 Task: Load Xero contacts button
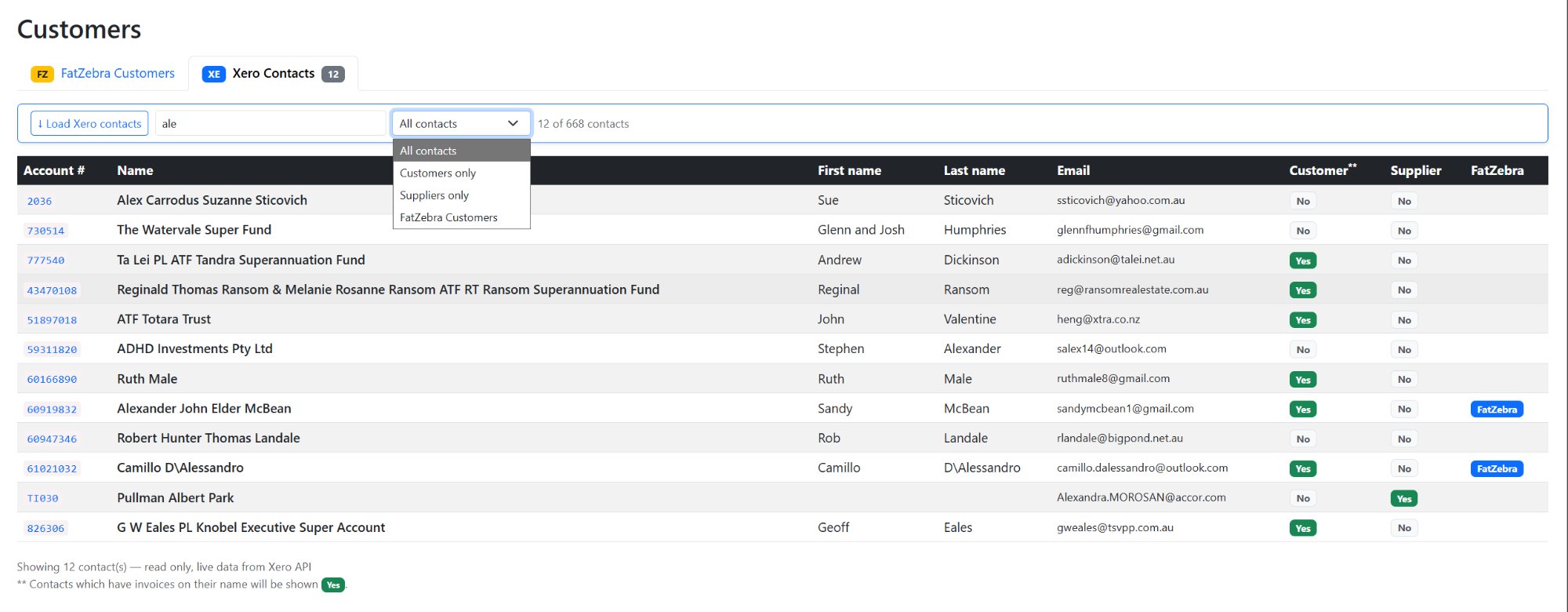coord(89,123)
